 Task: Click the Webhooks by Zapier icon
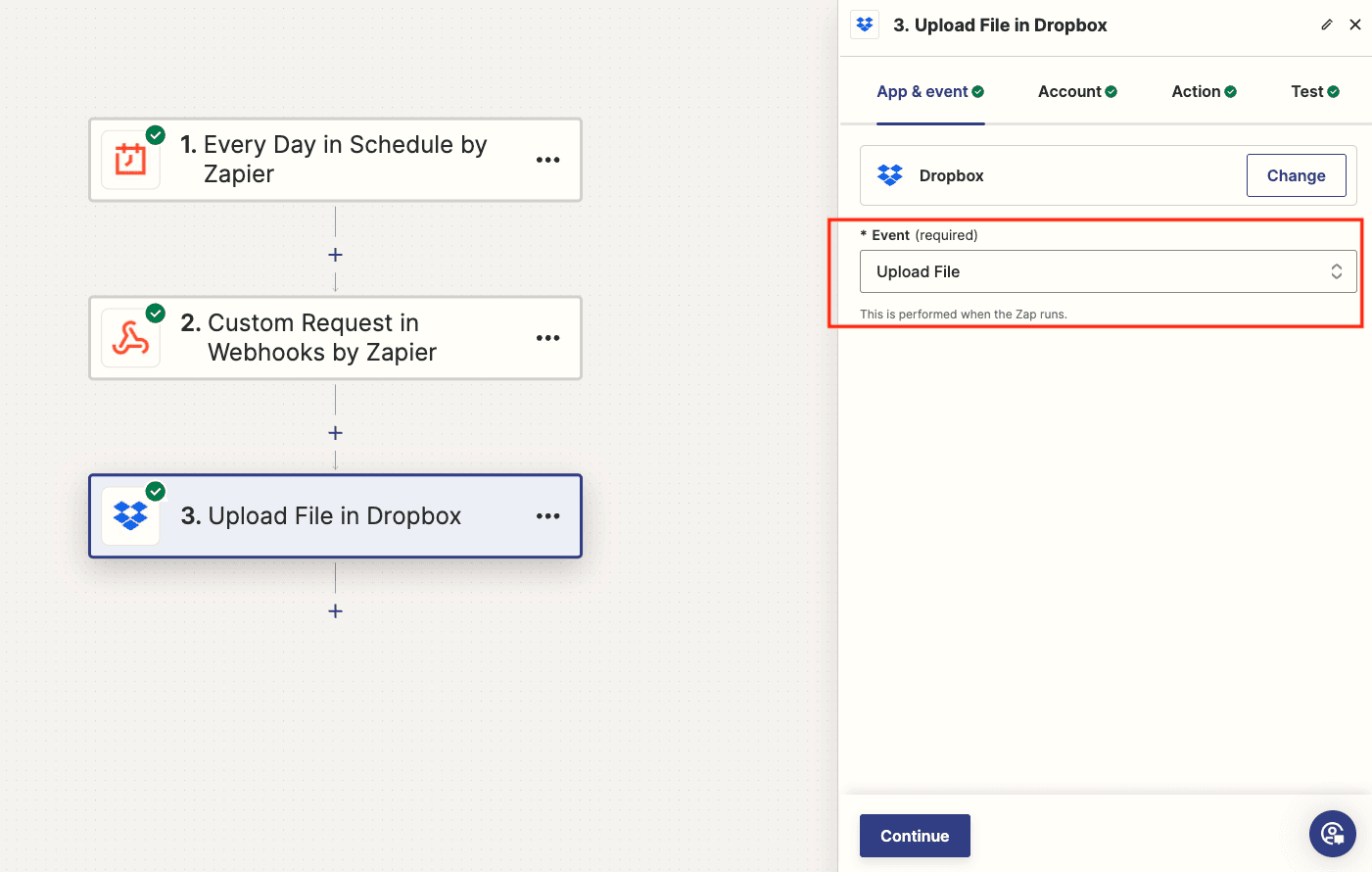[x=130, y=338]
